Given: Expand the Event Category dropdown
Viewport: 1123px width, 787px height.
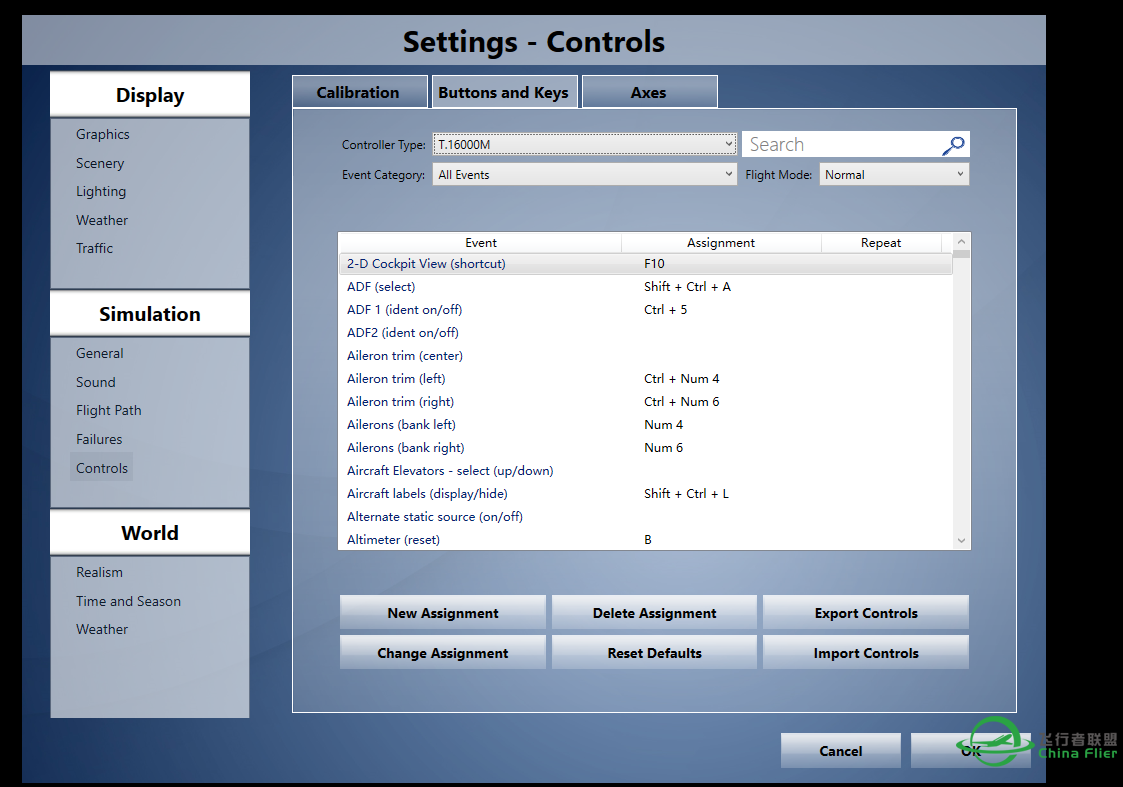Looking at the screenshot, I should pyautogui.click(x=585, y=175).
